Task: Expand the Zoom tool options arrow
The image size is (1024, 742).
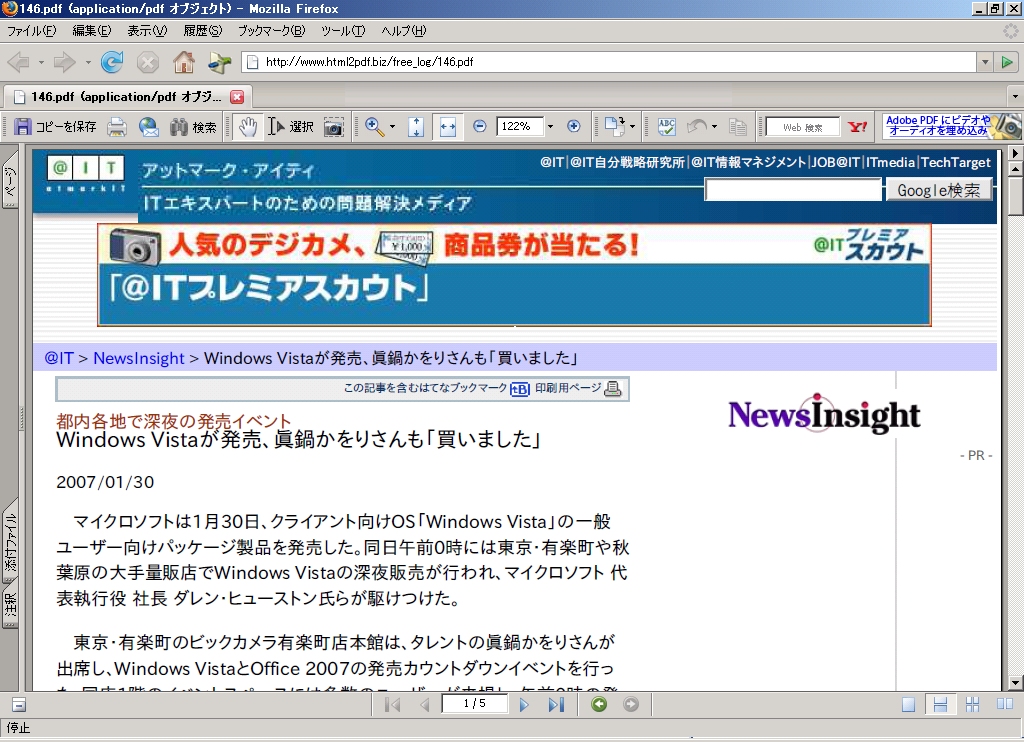Action: [x=392, y=127]
